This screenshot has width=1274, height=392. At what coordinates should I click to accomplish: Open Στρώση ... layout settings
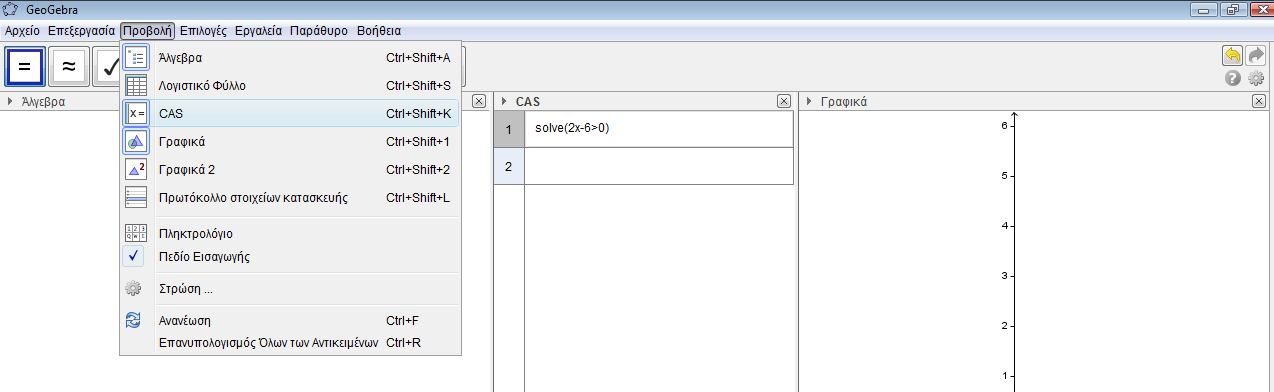coord(290,289)
